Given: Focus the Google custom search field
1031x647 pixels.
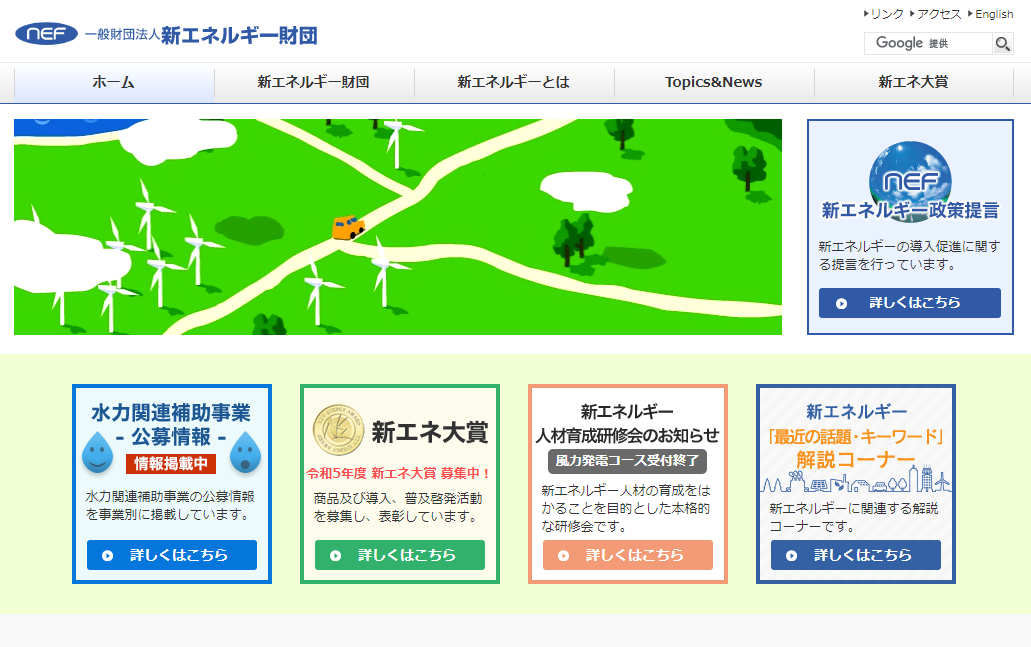Looking at the screenshot, I should 928,43.
